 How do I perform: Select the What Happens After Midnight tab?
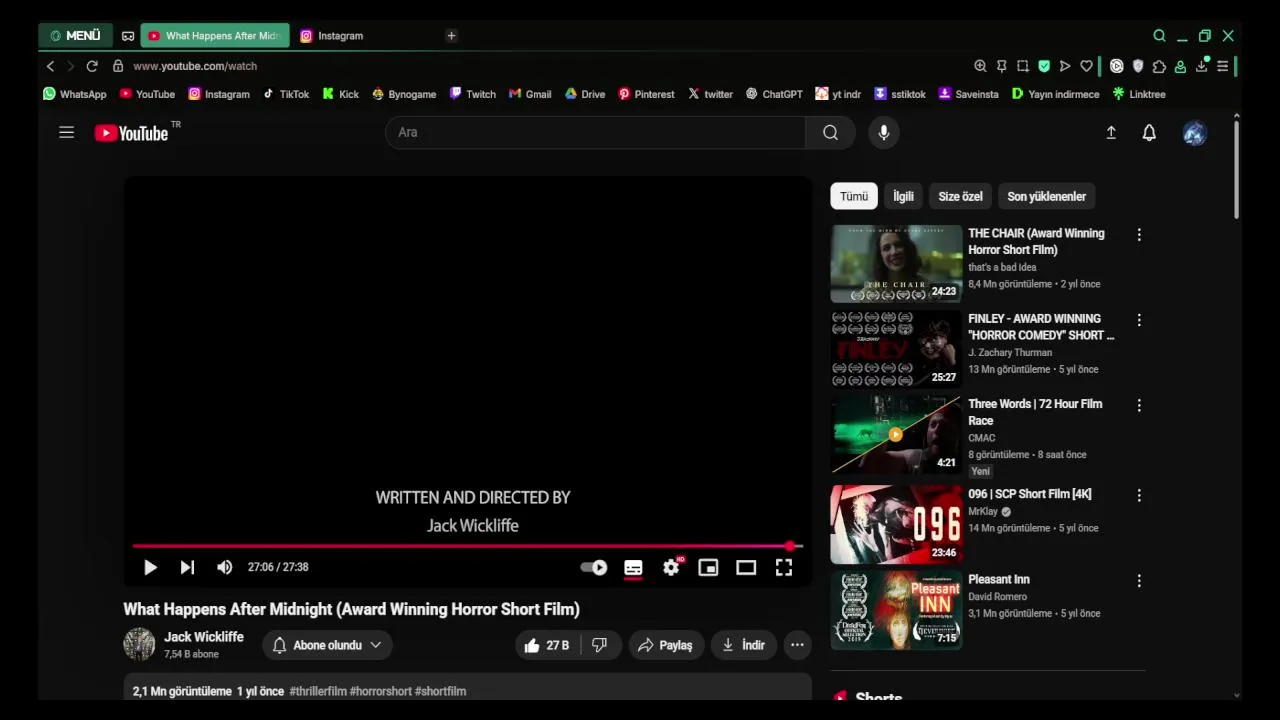[215, 36]
